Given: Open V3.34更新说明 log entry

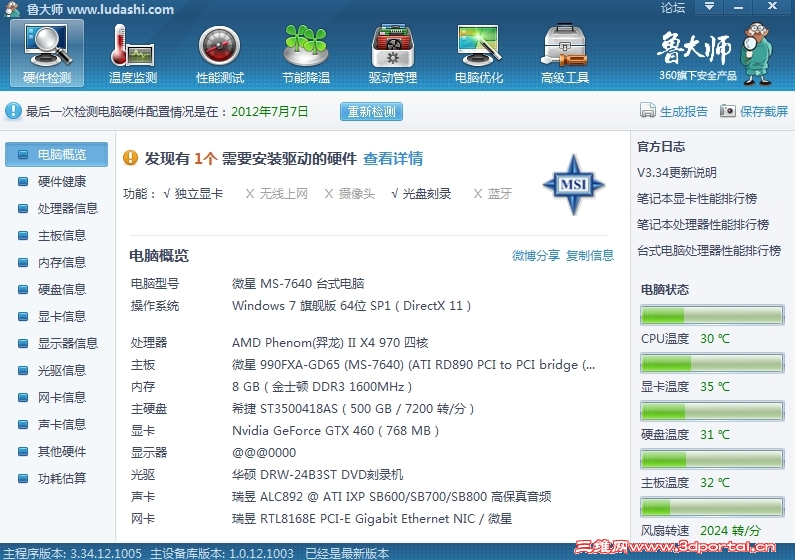Looking at the screenshot, I should point(676,173).
